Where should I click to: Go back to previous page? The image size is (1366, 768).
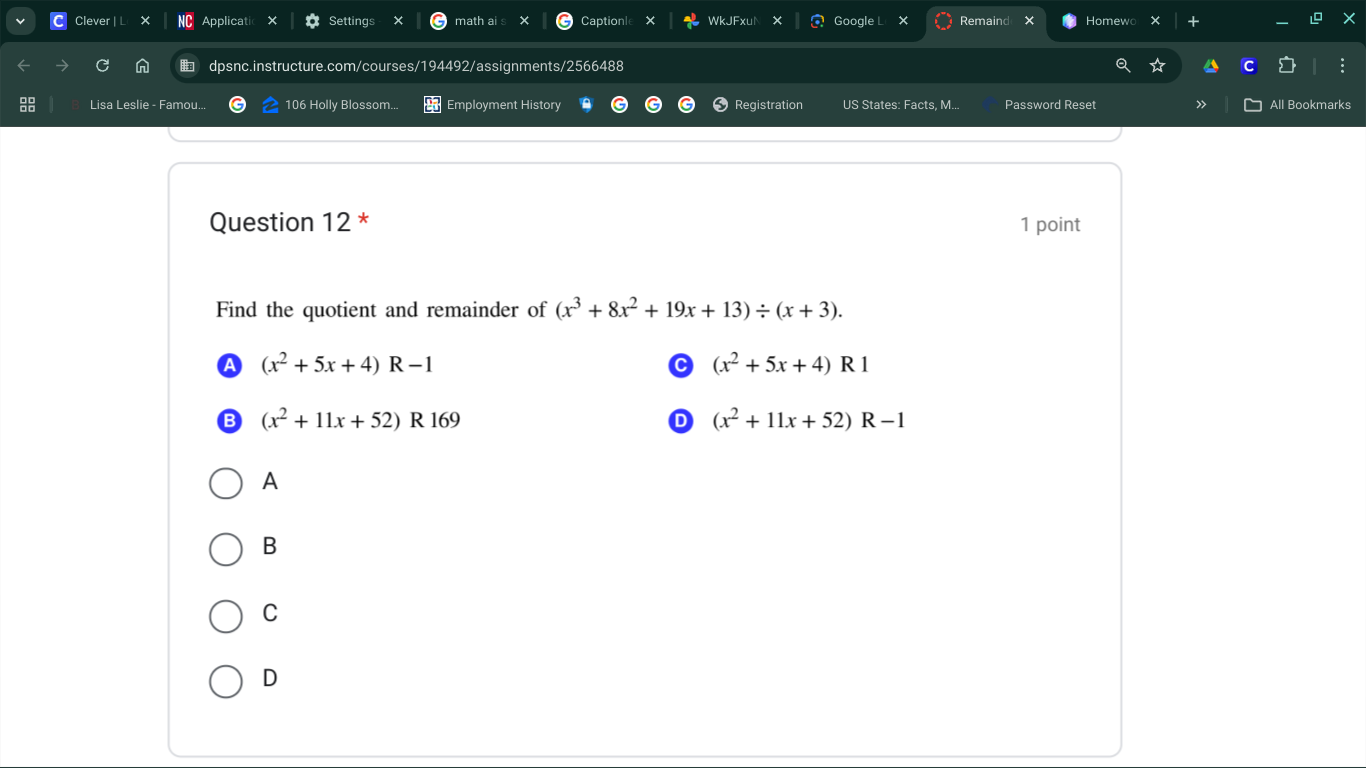[24, 66]
